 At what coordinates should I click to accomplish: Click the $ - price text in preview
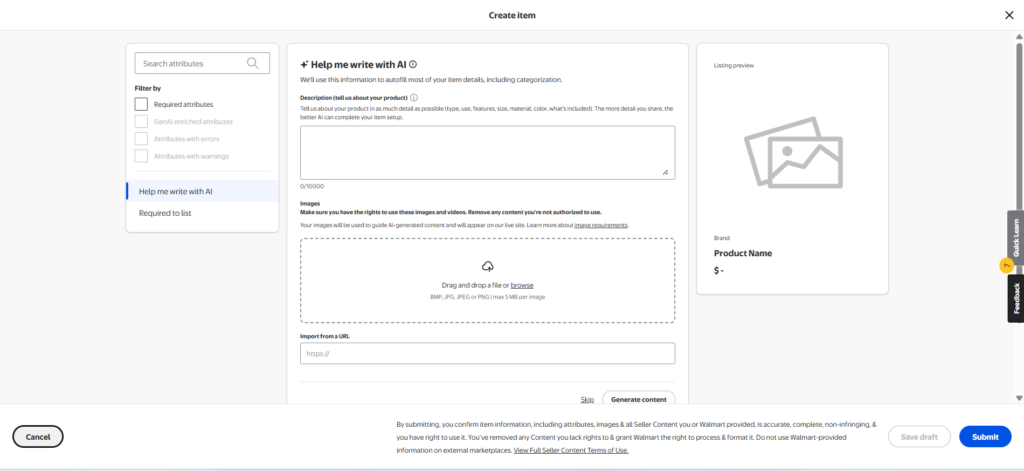pos(719,270)
